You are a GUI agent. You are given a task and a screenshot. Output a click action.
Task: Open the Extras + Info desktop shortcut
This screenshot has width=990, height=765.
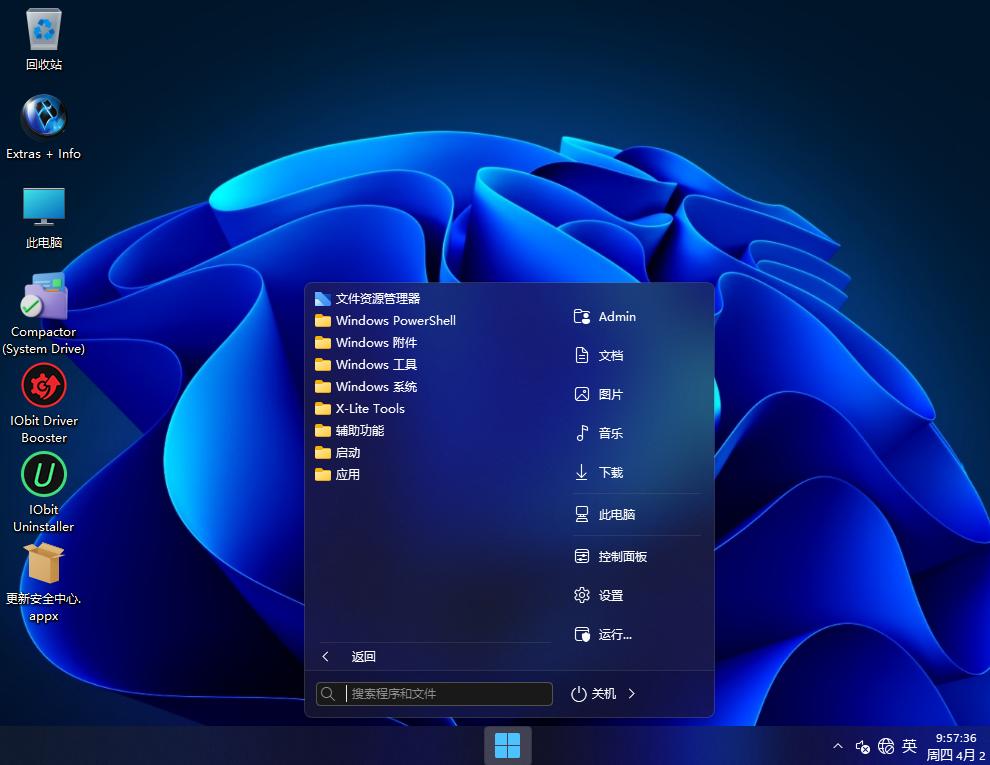(43, 118)
